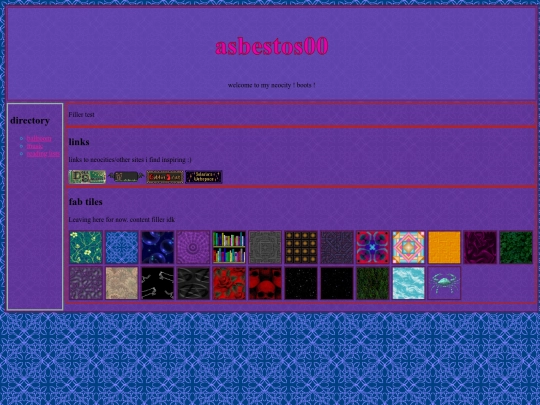Select the bookshelf tile
The image size is (540, 405).
tap(229, 247)
